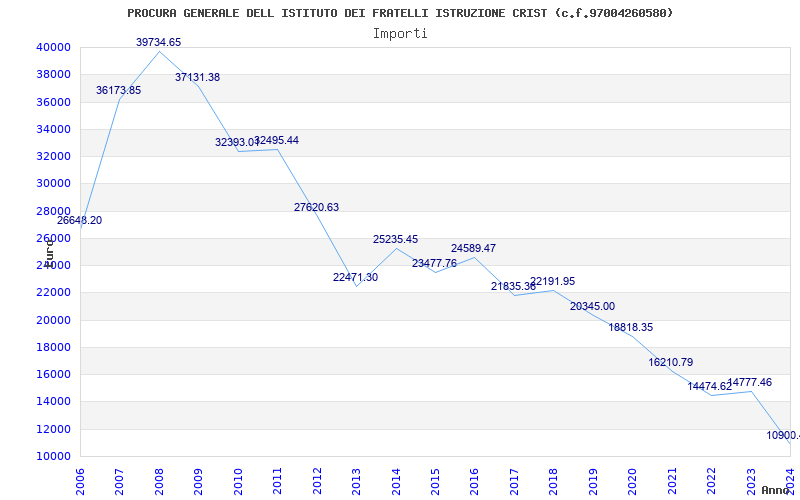Image resolution: width=800 pixels, height=500 pixels.
Task: Select the 24589.47 data label
Action: point(473,248)
